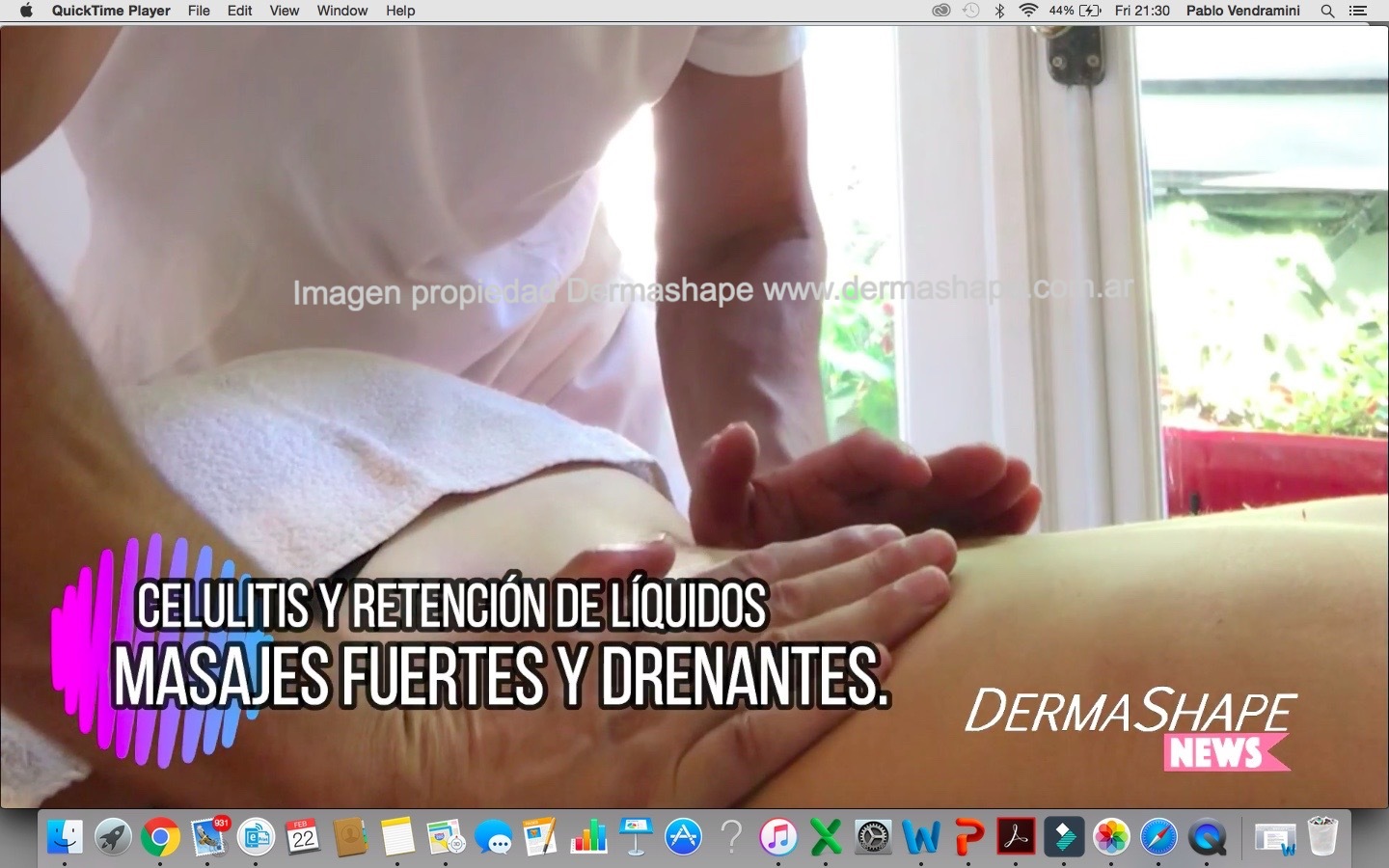The image size is (1389, 868).
Task: Open the minimized Word document in the Dock
Action: [1274, 837]
